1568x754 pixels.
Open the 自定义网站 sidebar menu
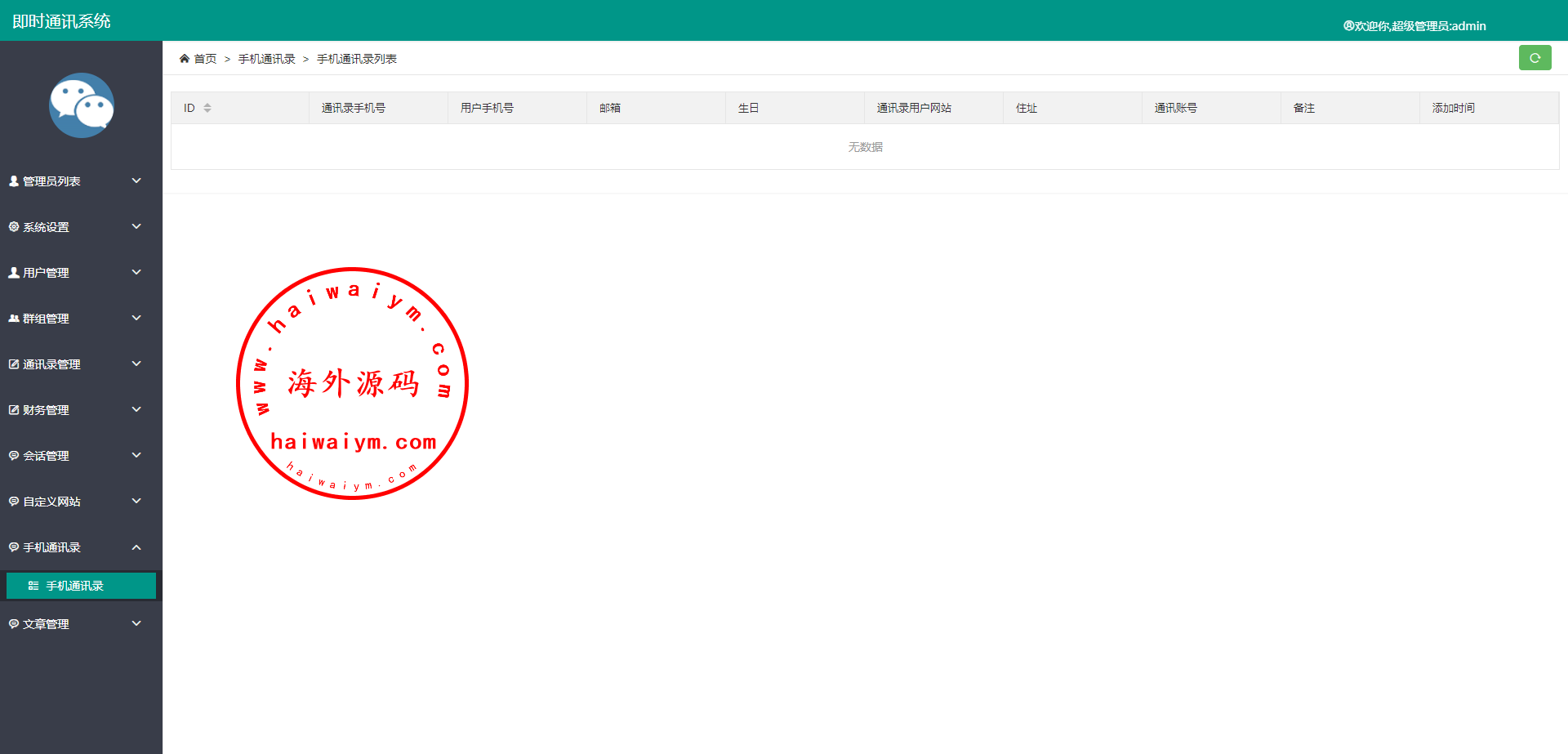click(x=51, y=502)
